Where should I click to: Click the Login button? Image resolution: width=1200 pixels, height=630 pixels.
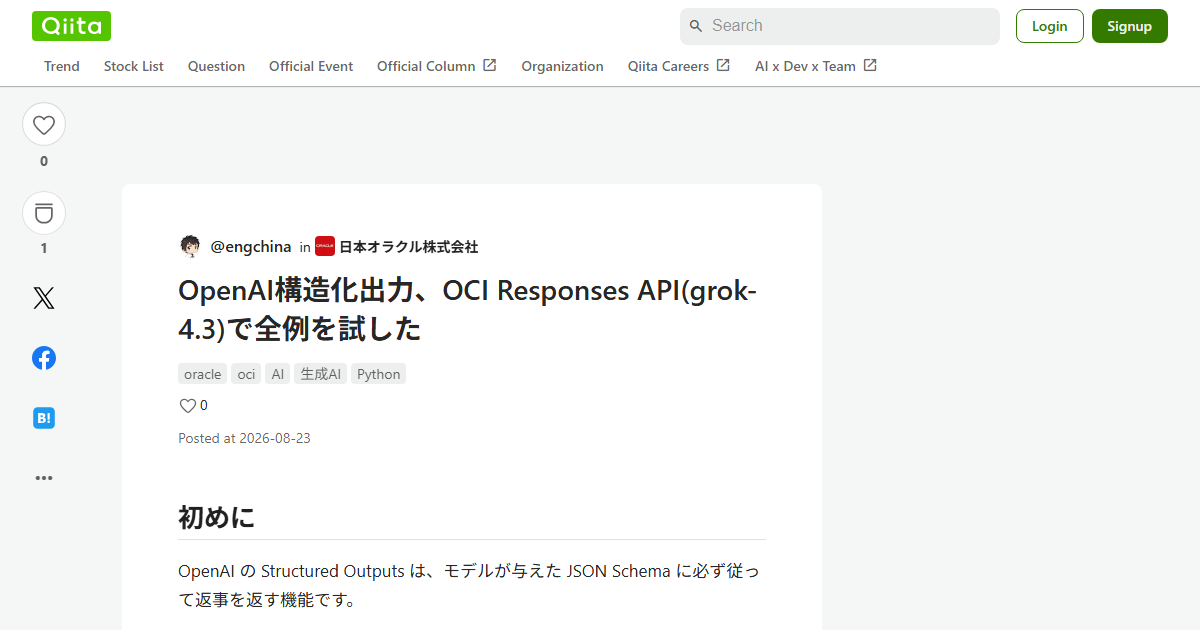tap(1050, 26)
